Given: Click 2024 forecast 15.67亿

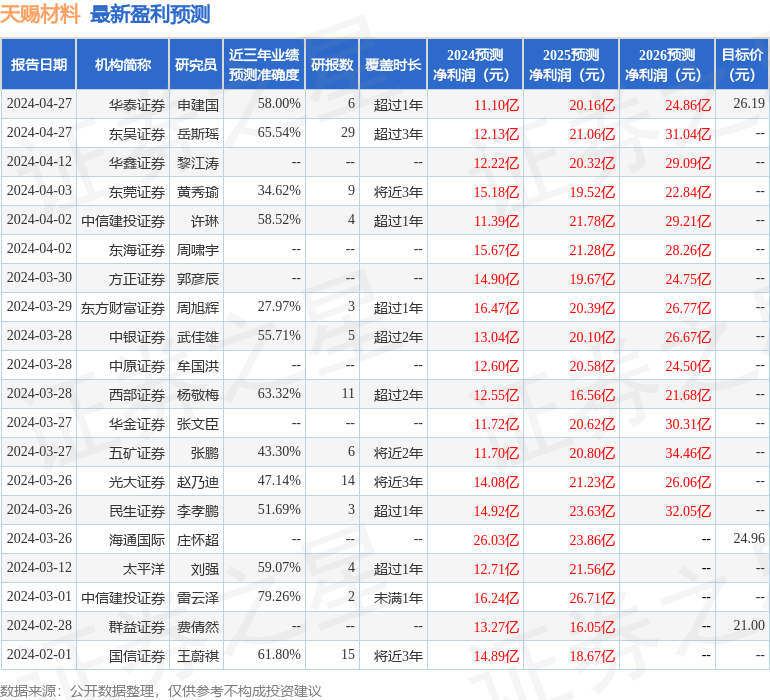Looking at the screenshot, I should pyautogui.click(x=496, y=250).
